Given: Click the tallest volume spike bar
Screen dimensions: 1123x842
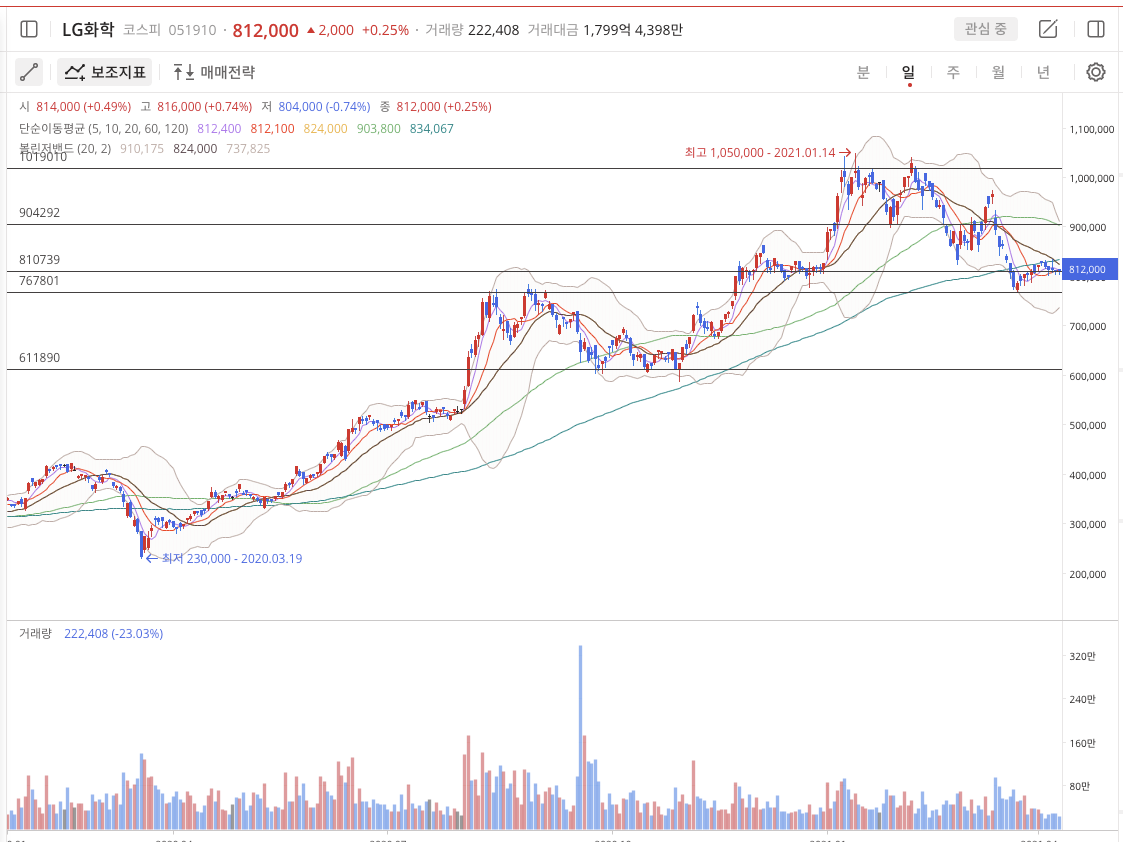Looking at the screenshot, I should pos(580,737).
